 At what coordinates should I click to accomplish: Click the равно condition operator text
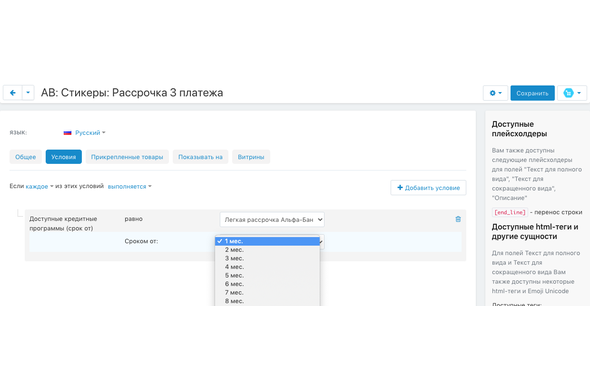(134, 219)
